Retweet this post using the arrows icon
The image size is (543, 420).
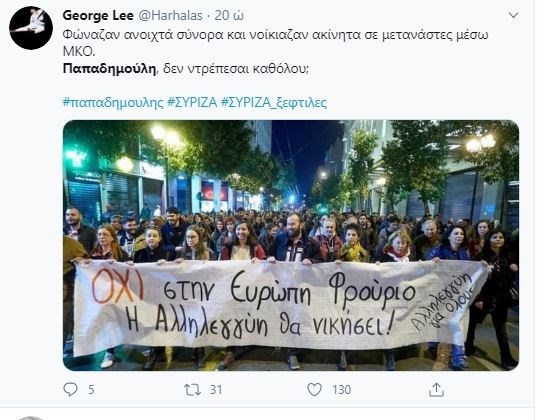pyautogui.click(x=192, y=390)
